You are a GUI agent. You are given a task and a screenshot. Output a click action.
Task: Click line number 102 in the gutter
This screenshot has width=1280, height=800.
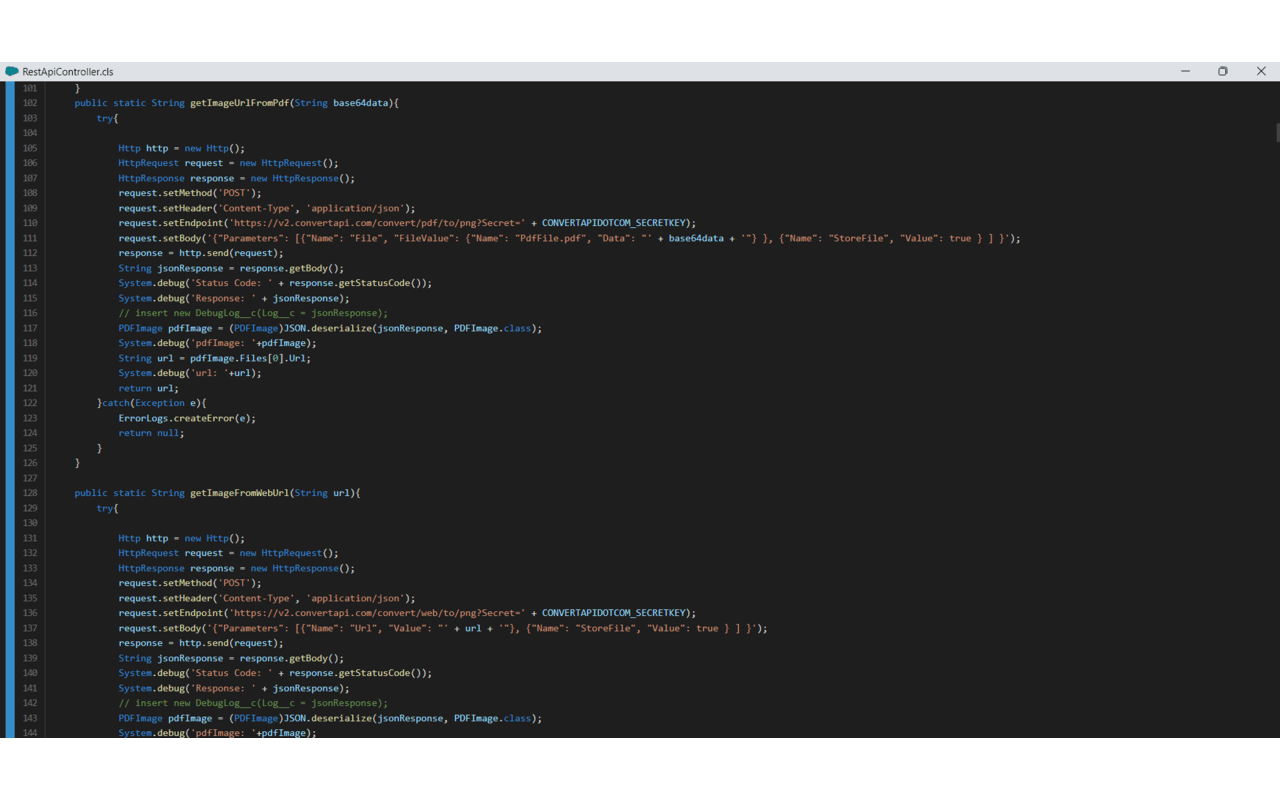point(29,103)
